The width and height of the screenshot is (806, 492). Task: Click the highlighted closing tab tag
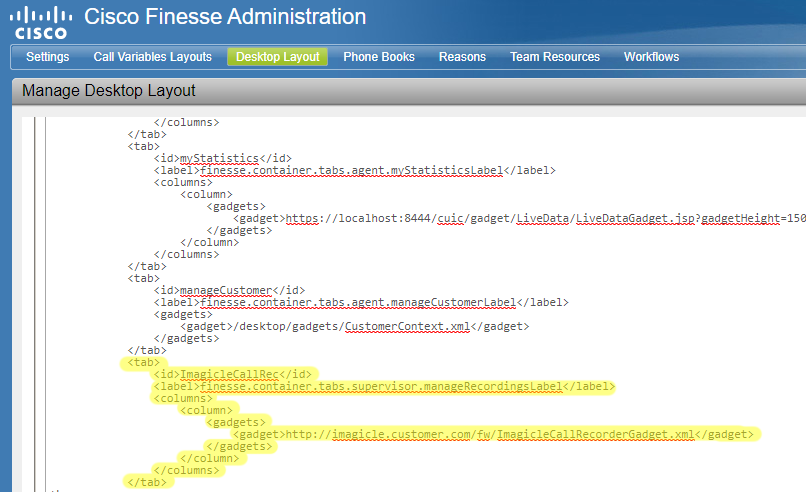(x=145, y=482)
